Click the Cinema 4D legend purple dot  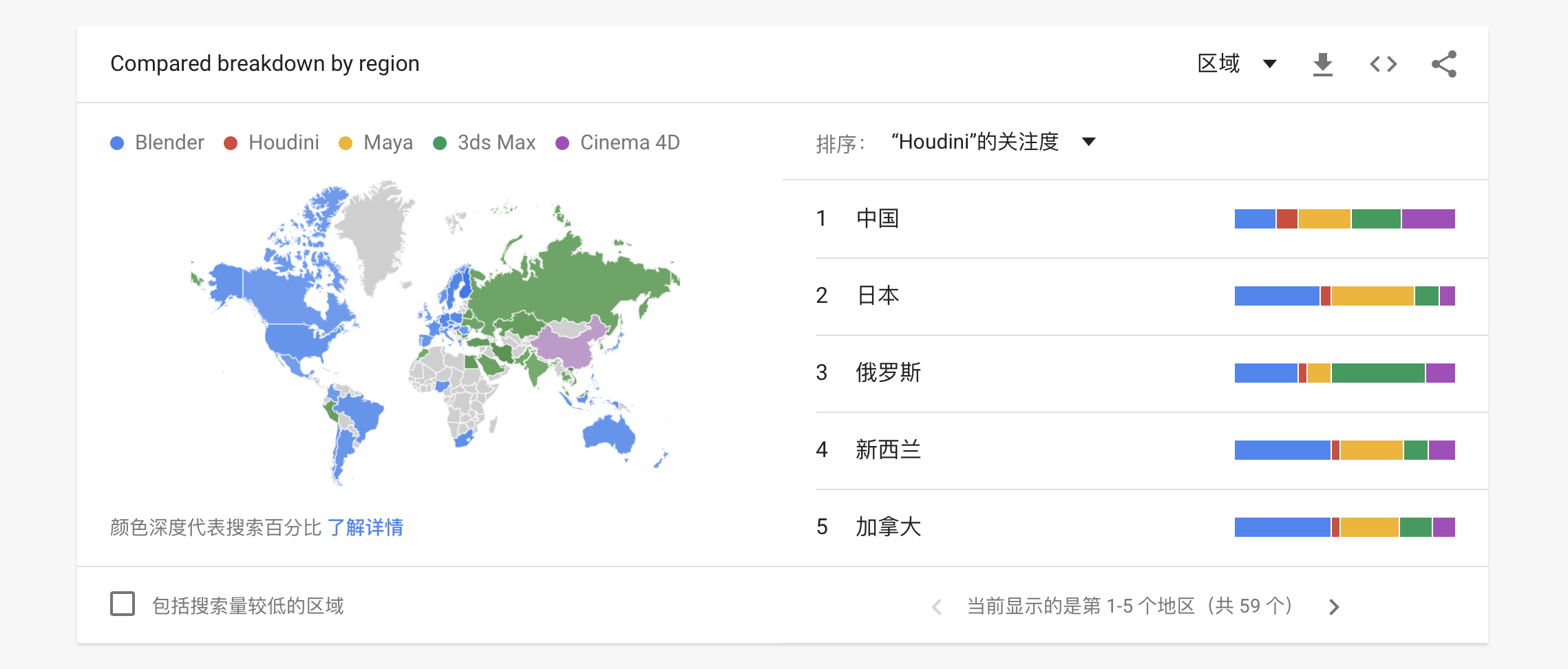tap(562, 143)
